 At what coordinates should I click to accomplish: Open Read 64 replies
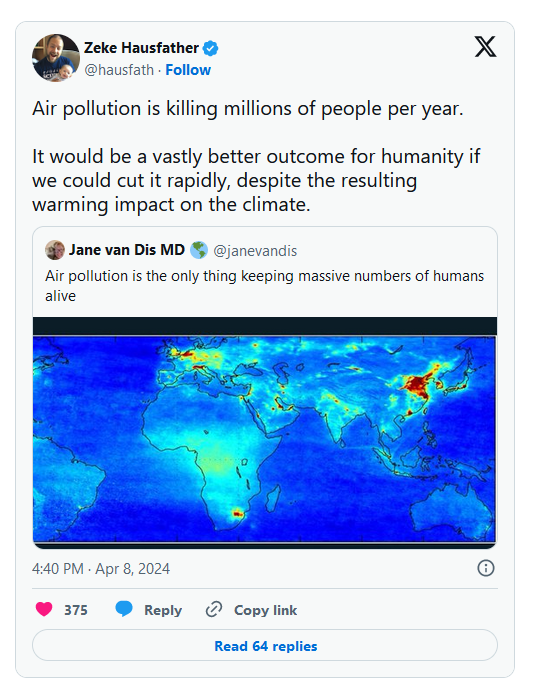pyautogui.click(x=265, y=645)
